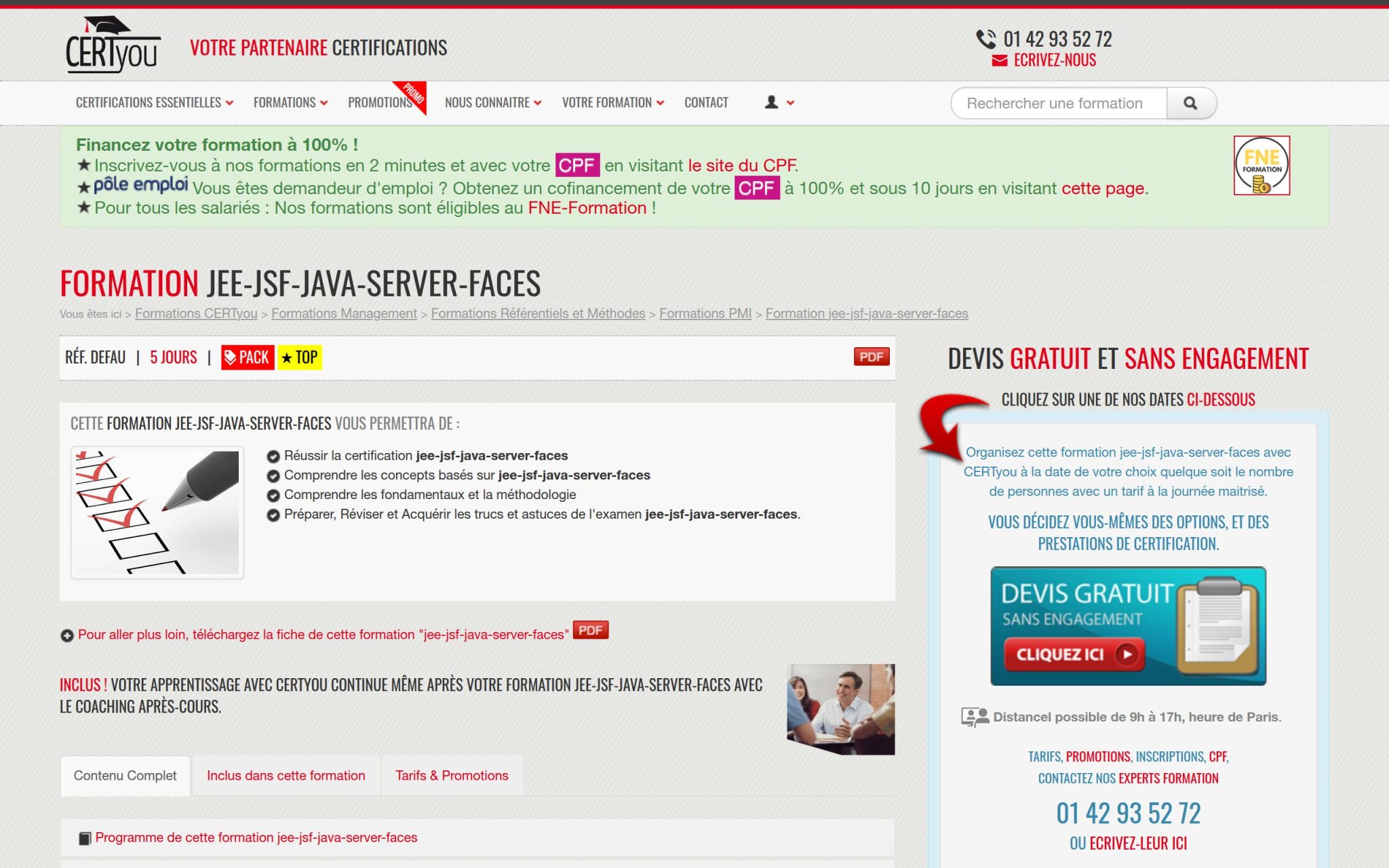Click the Formations PMI breadcrumb

(x=705, y=313)
